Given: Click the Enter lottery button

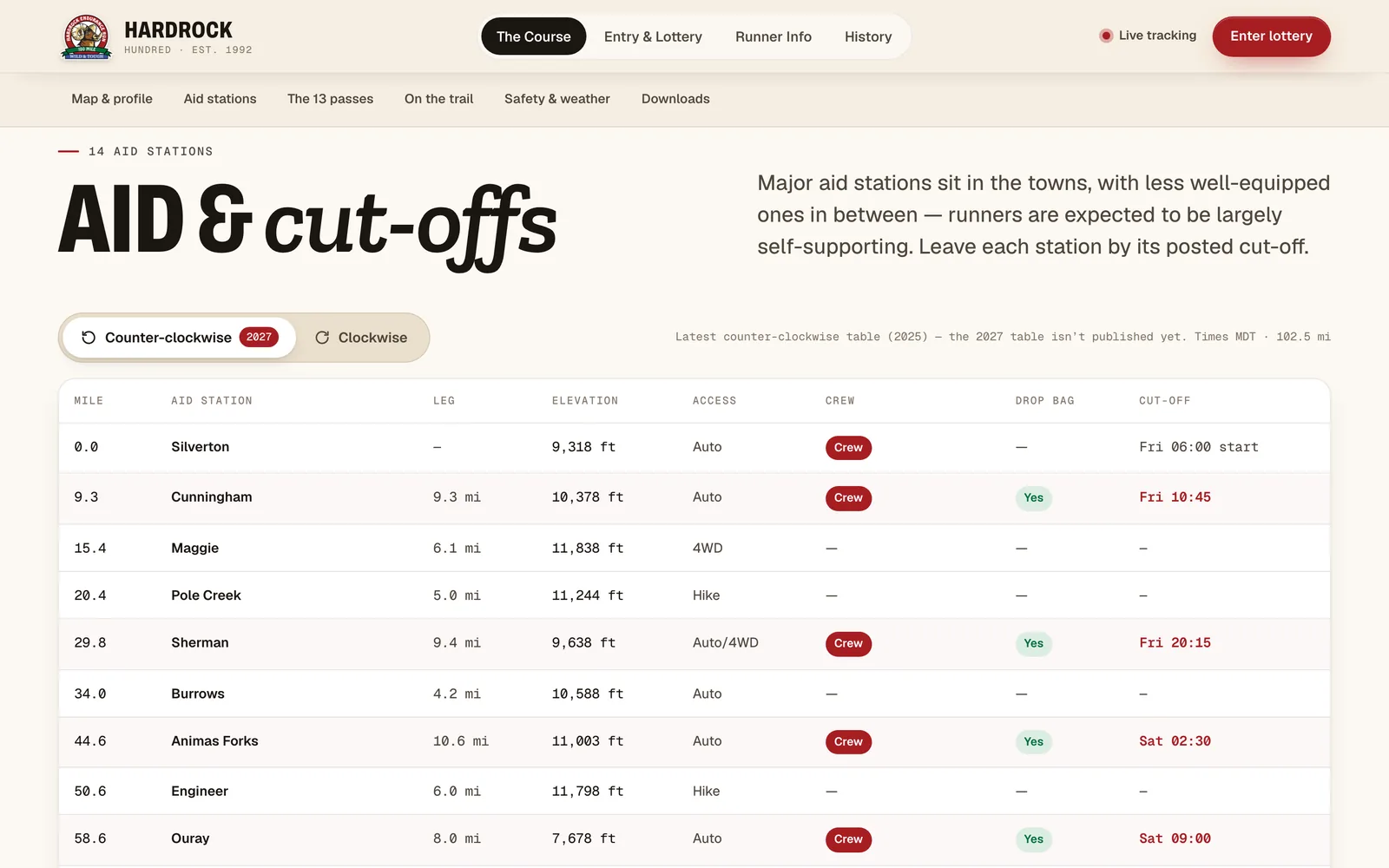Looking at the screenshot, I should 1271,36.
